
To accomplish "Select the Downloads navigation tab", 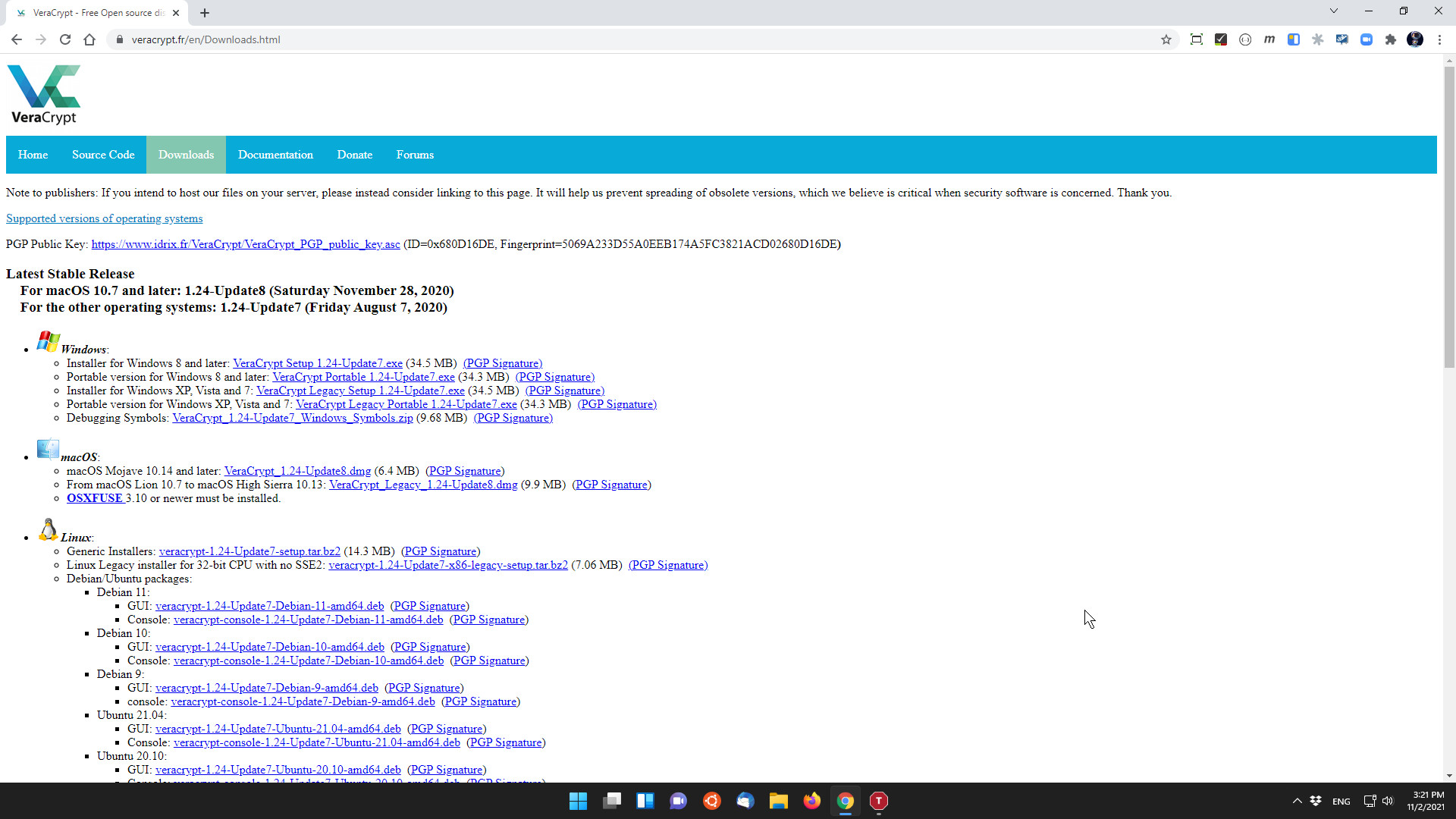I will pos(186,155).
